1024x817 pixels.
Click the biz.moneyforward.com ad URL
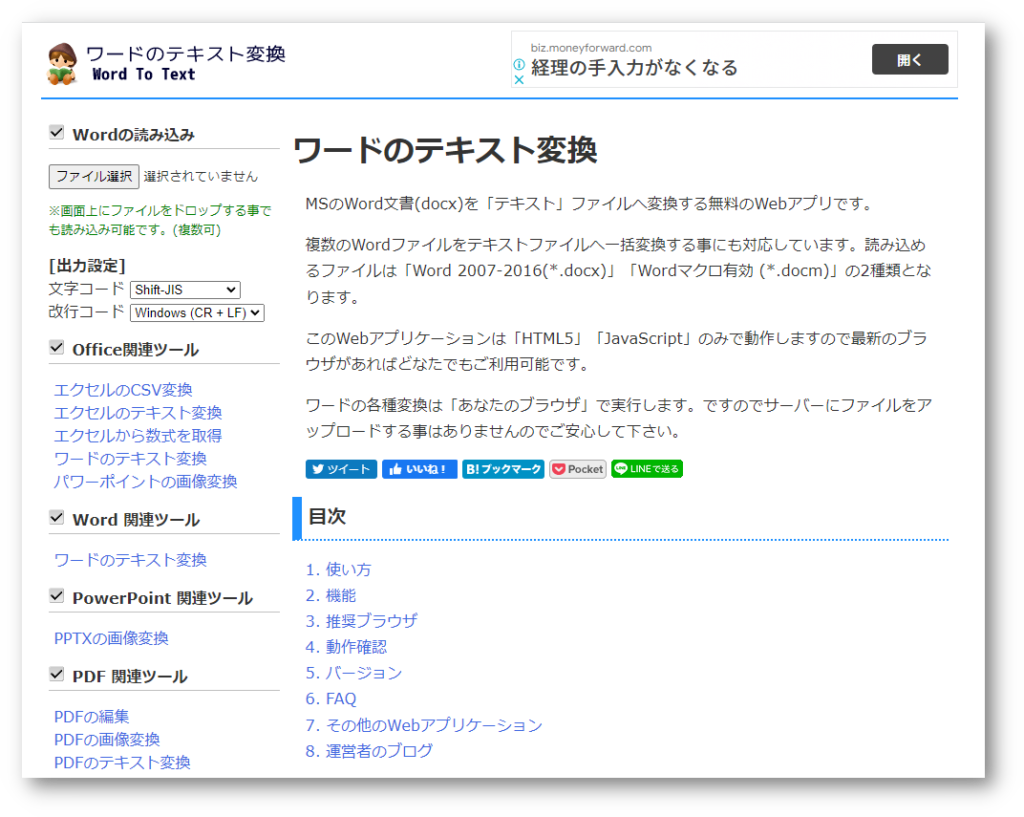click(591, 48)
